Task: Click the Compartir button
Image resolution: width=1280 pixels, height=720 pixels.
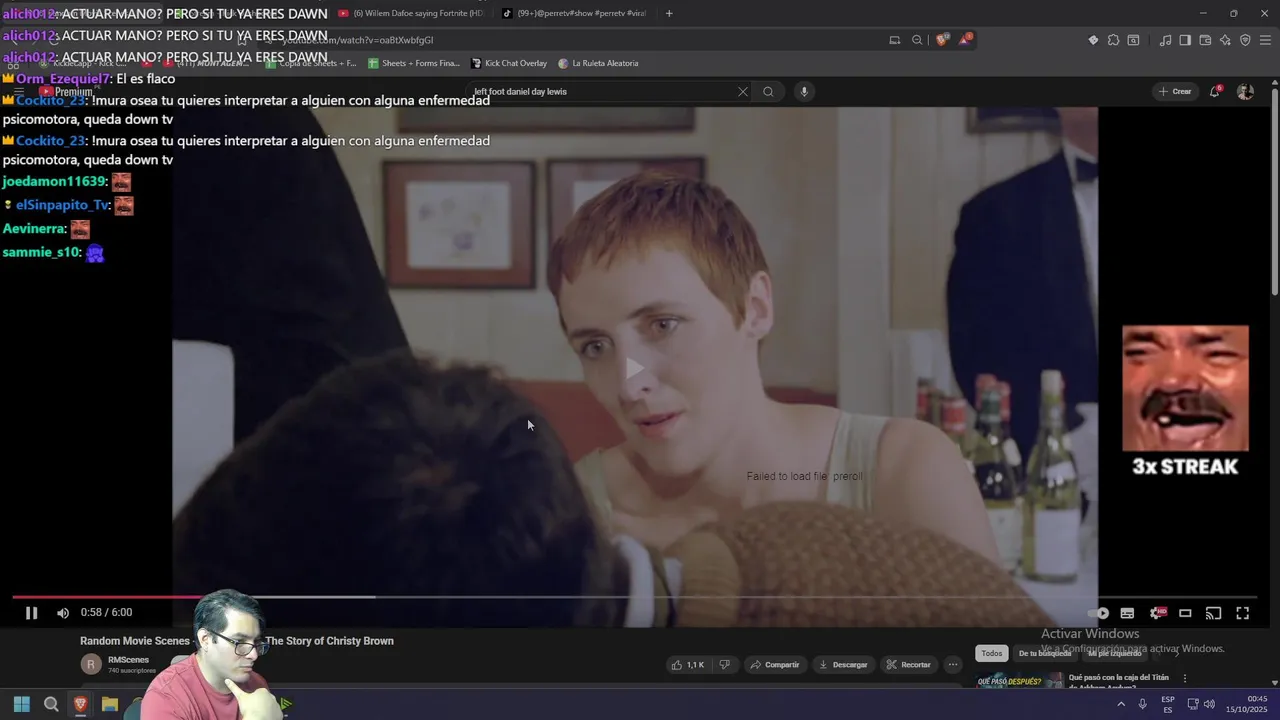Action: pos(775,665)
